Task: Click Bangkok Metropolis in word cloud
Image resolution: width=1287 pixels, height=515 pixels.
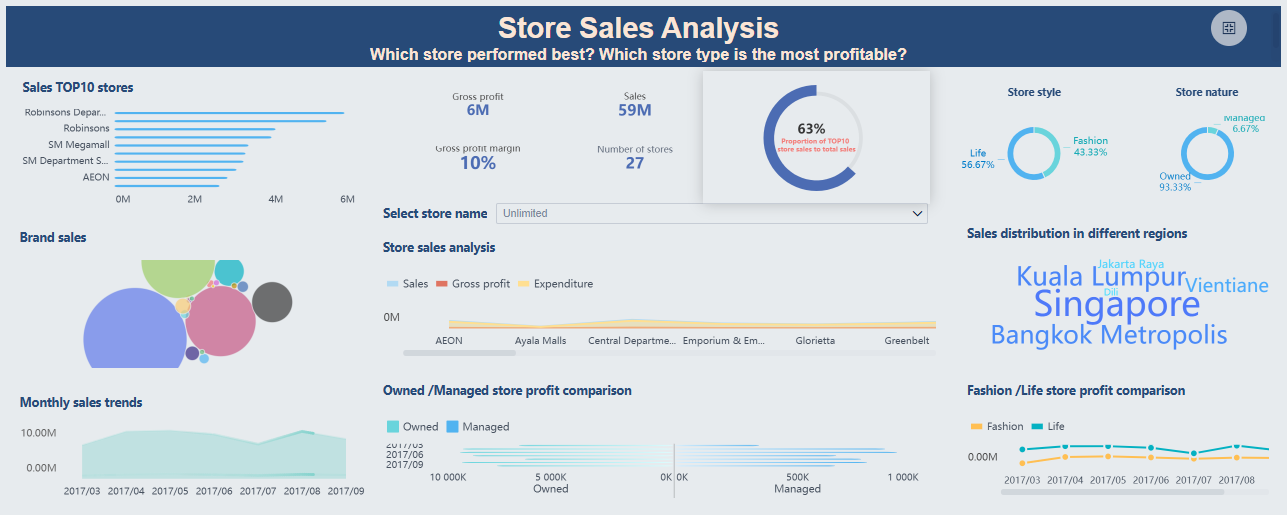Action: (1108, 335)
